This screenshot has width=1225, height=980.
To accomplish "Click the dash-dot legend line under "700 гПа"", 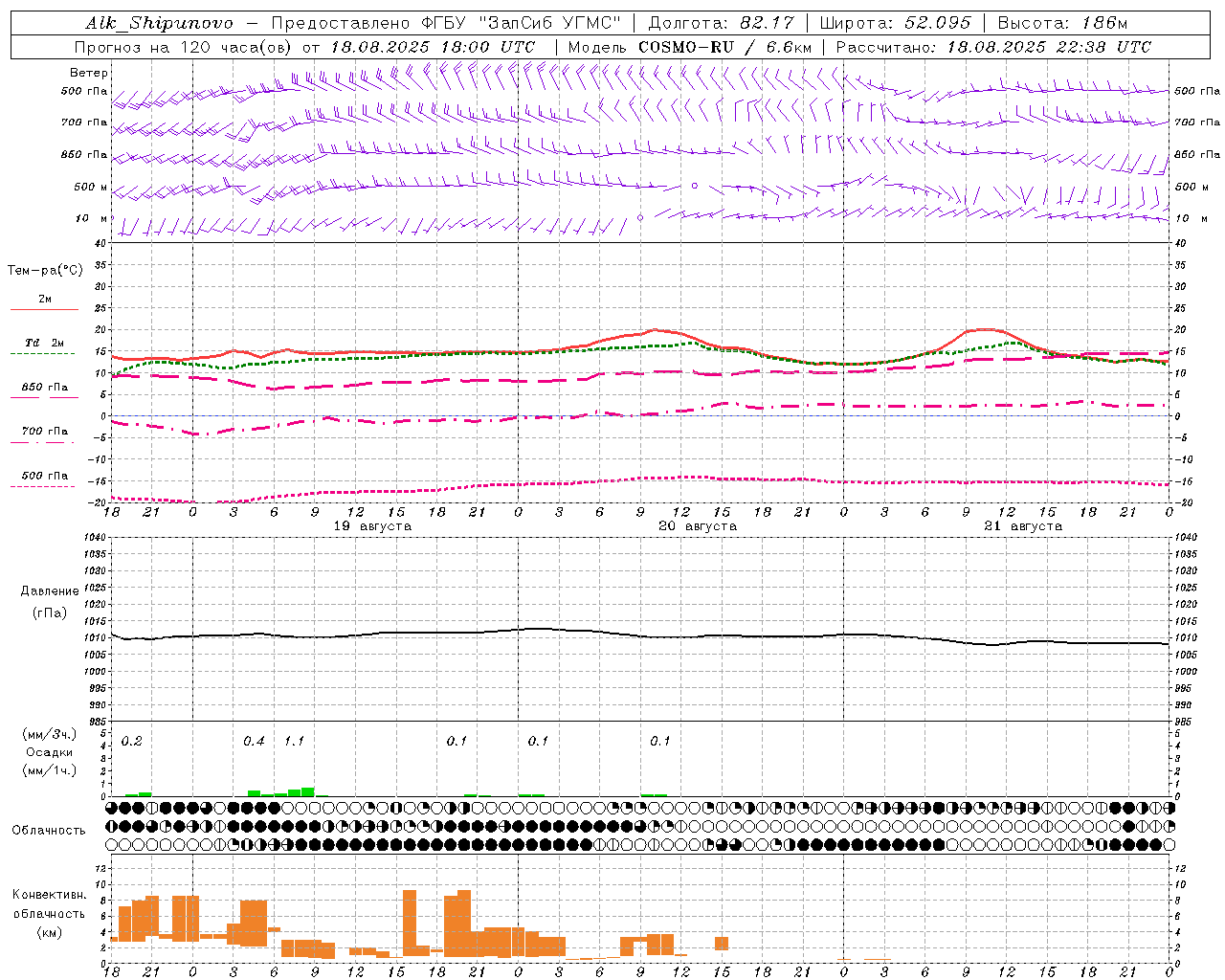I will [44, 442].
